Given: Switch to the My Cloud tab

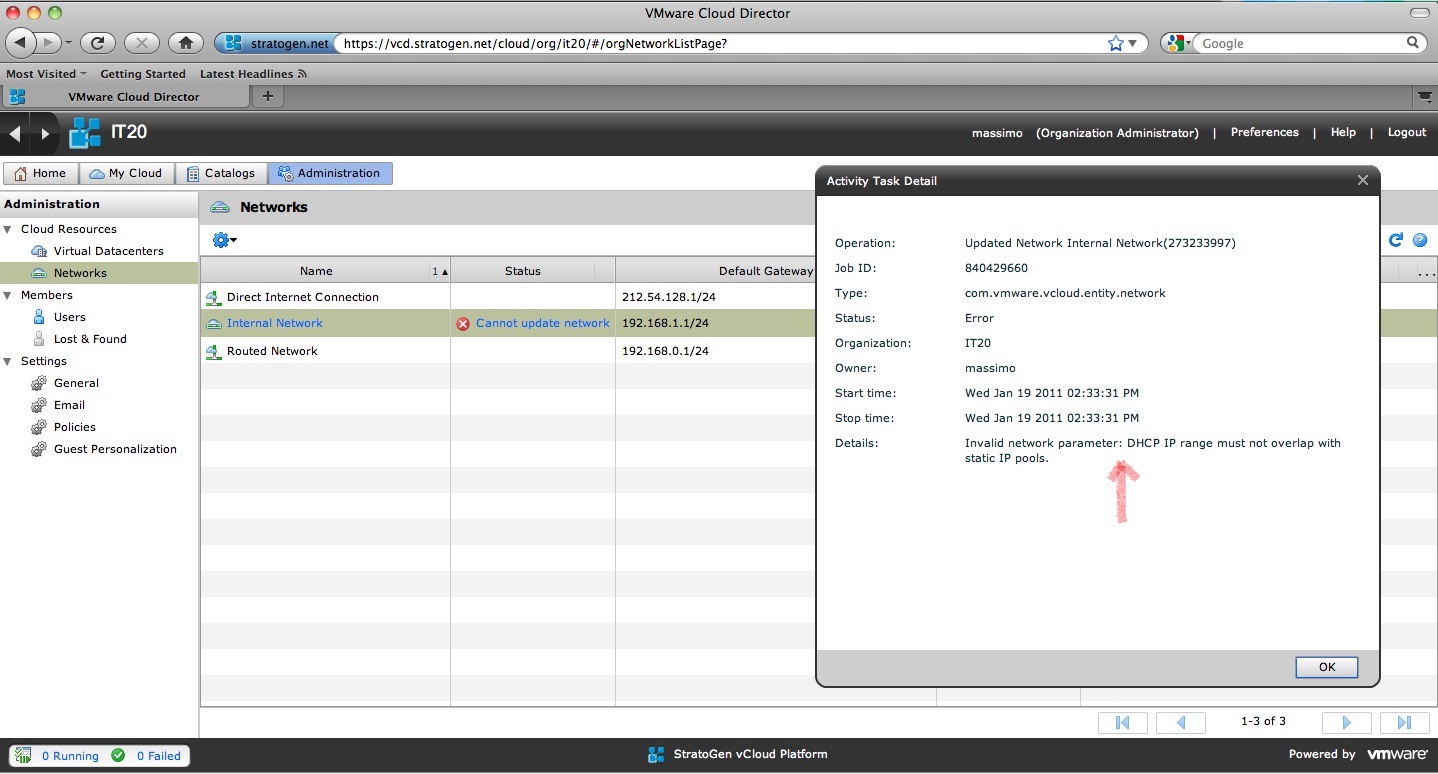Looking at the screenshot, I should 126,173.
